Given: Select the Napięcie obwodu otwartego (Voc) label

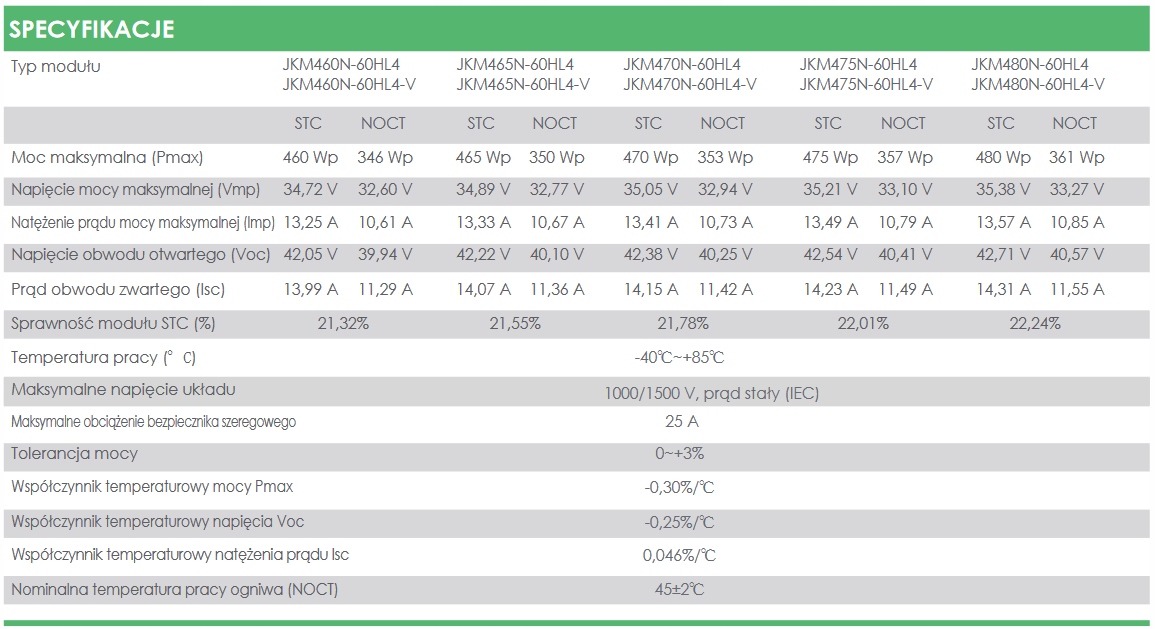Looking at the screenshot, I should point(140,254).
